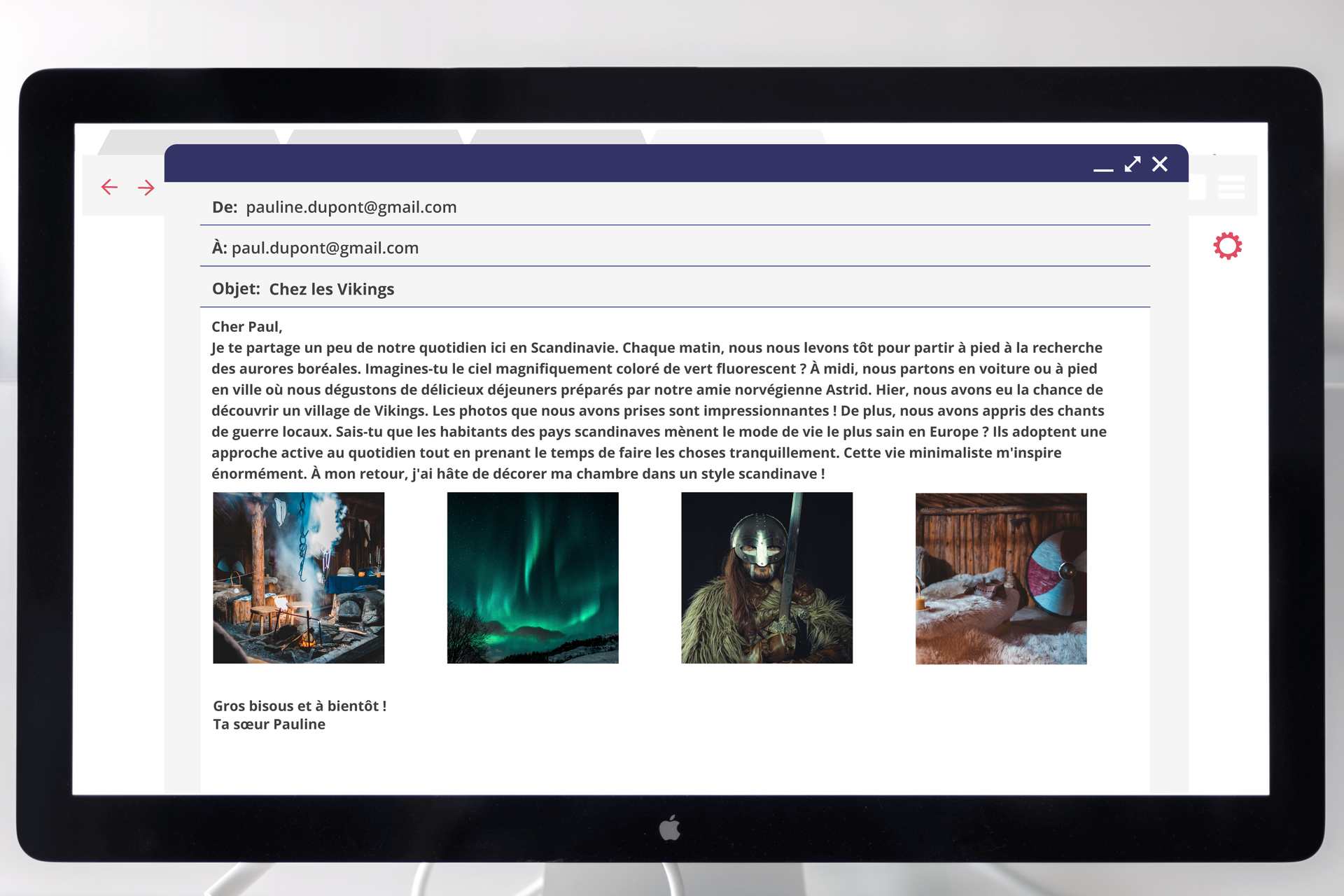Open the Viking warrior with helmet photo

click(766, 577)
